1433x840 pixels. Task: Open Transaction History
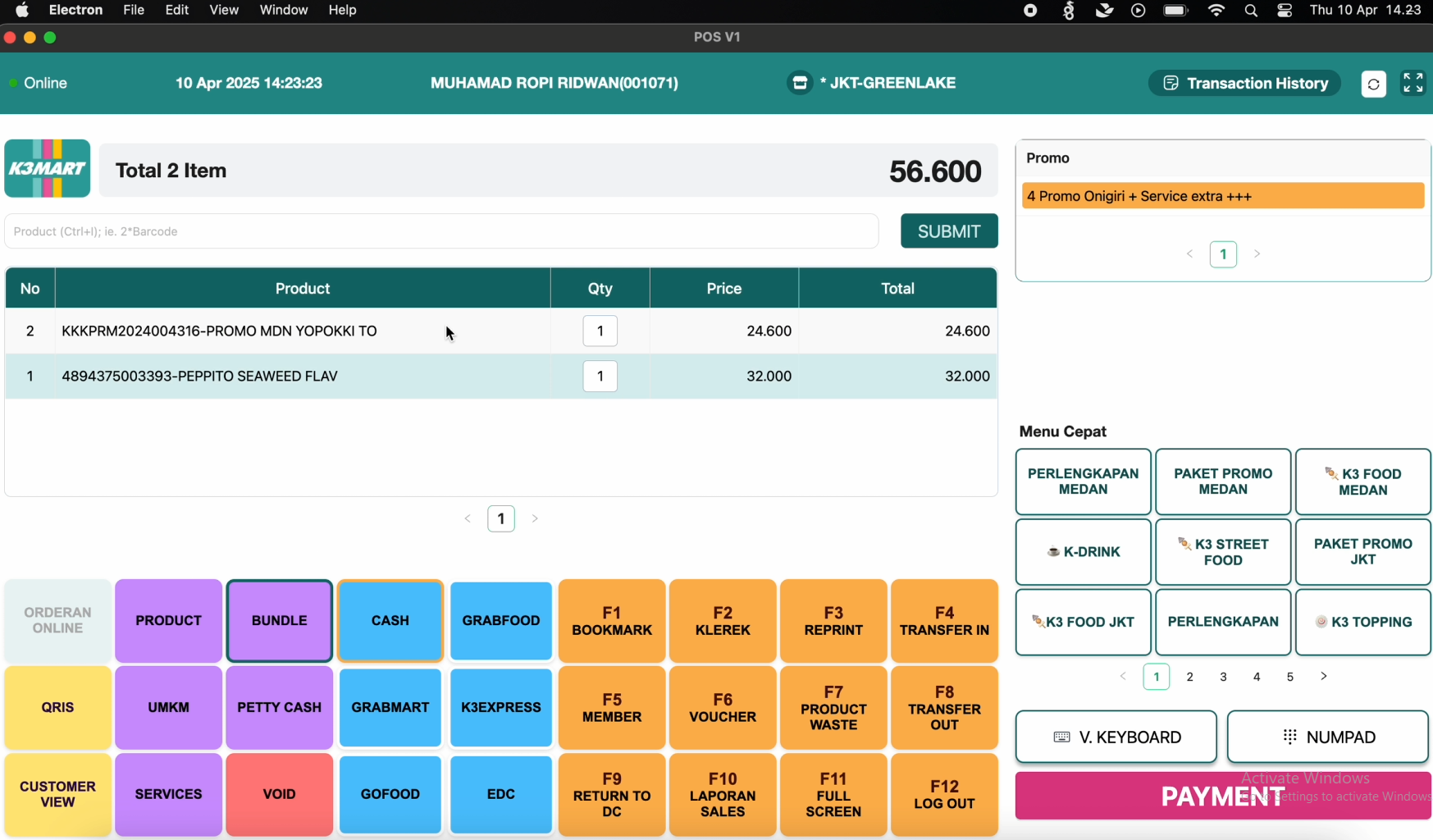pos(1244,83)
